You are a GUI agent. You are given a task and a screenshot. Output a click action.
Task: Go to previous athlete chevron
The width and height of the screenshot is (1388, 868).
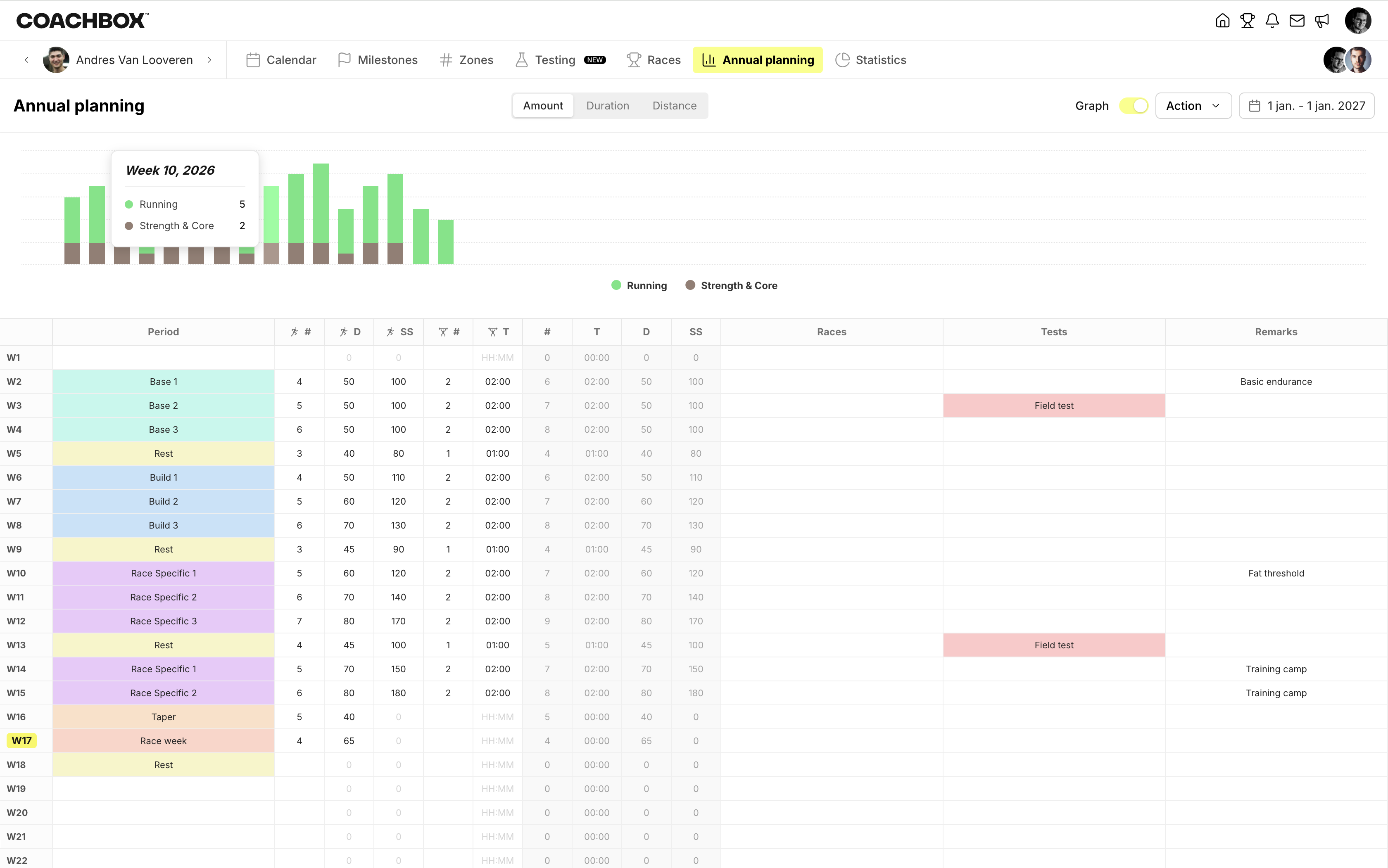(x=26, y=60)
